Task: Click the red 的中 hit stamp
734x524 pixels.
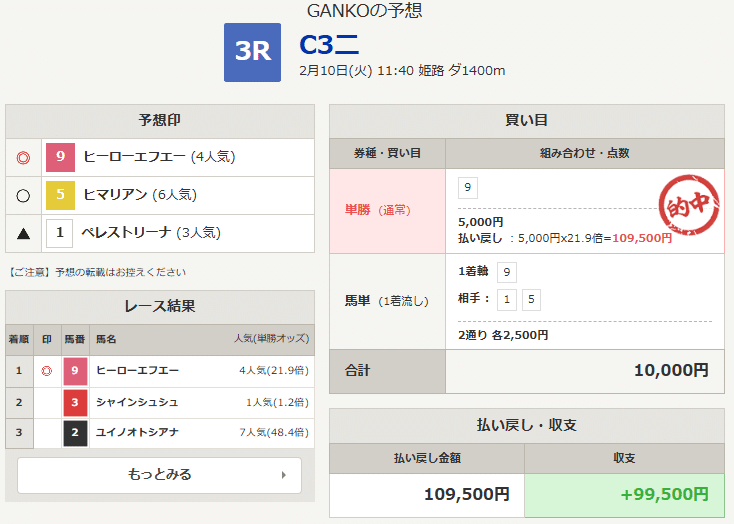Action: [x=690, y=207]
